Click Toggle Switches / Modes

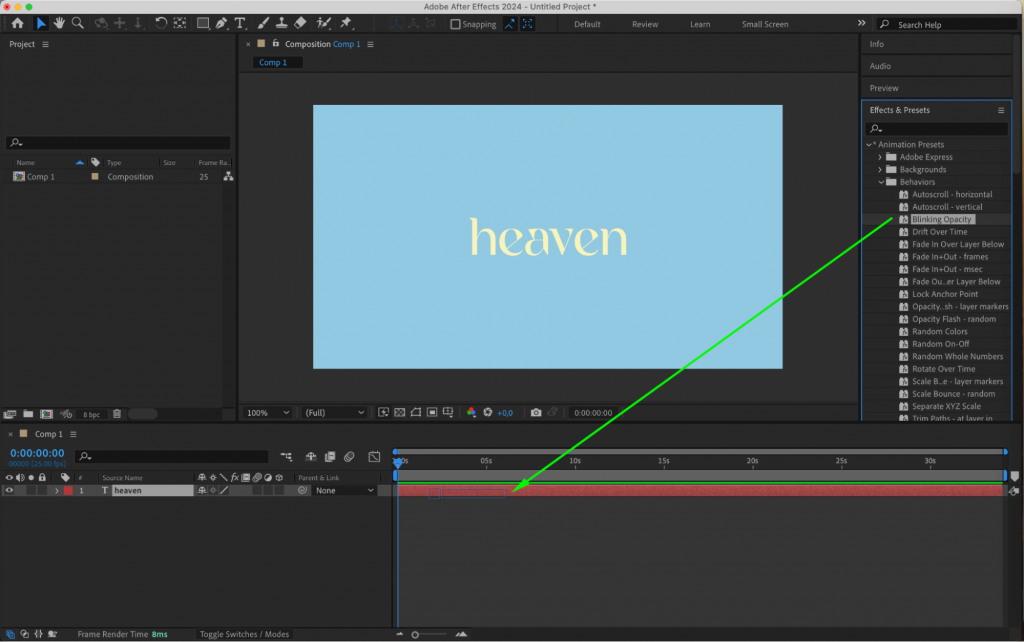pos(244,633)
